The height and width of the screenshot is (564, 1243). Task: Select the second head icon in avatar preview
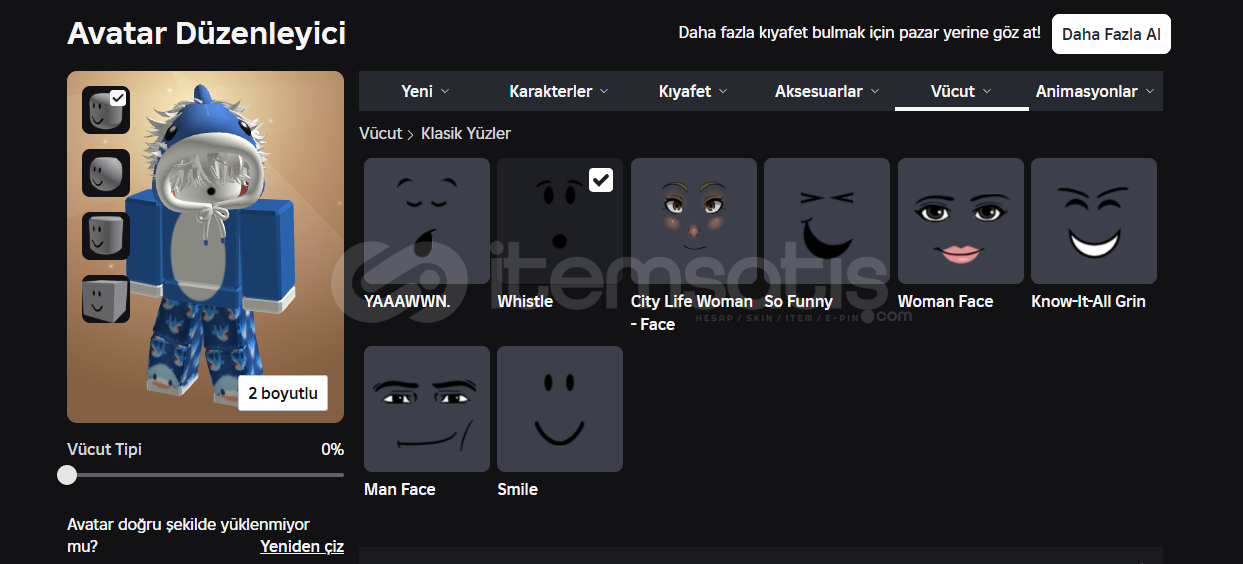tap(106, 173)
